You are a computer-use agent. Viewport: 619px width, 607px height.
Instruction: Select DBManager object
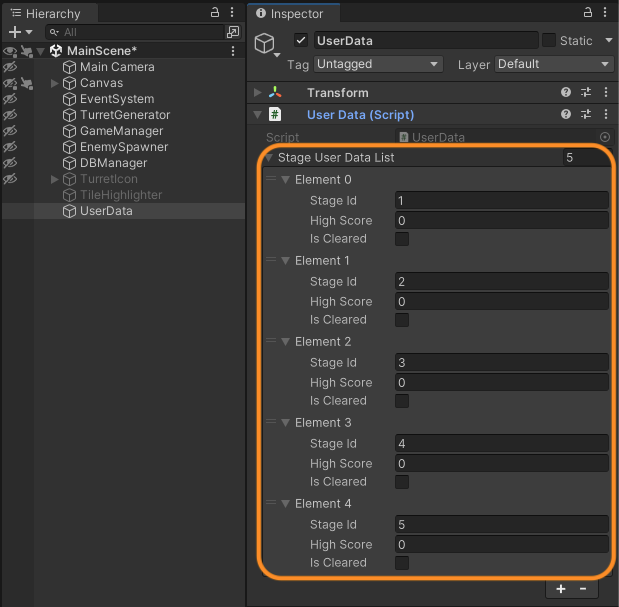[x=113, y=163]
